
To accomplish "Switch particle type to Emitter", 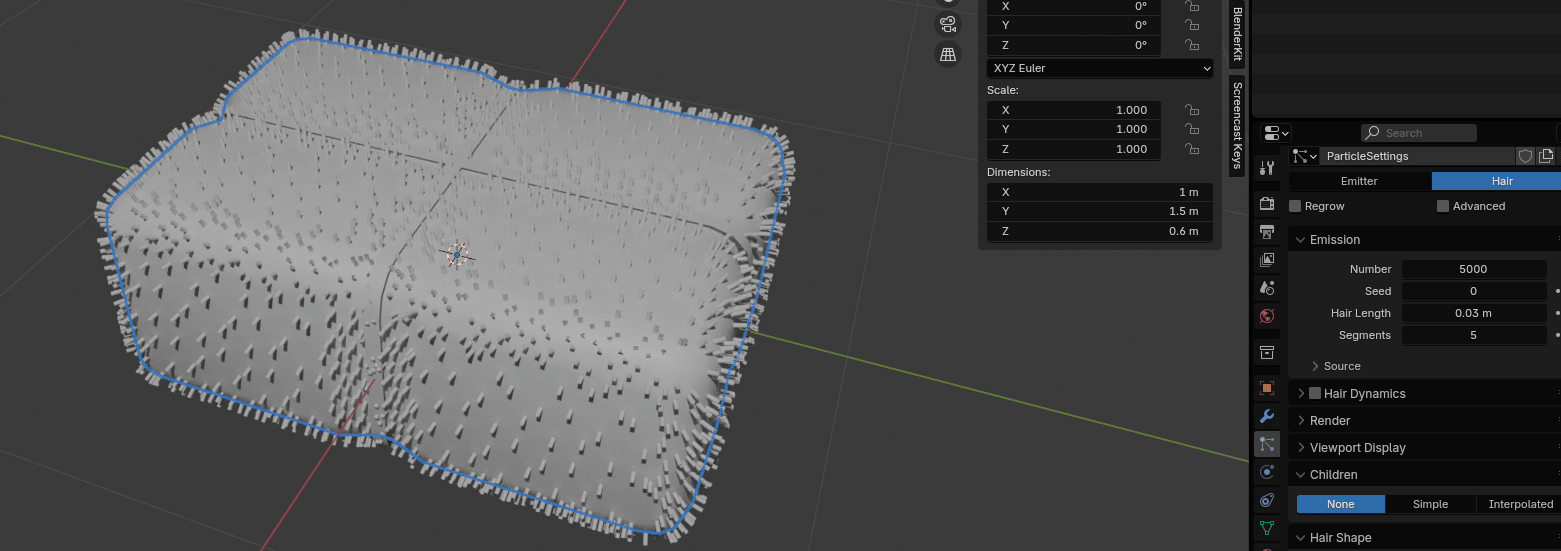I will pyautogui.click(x=1359, y=181).
